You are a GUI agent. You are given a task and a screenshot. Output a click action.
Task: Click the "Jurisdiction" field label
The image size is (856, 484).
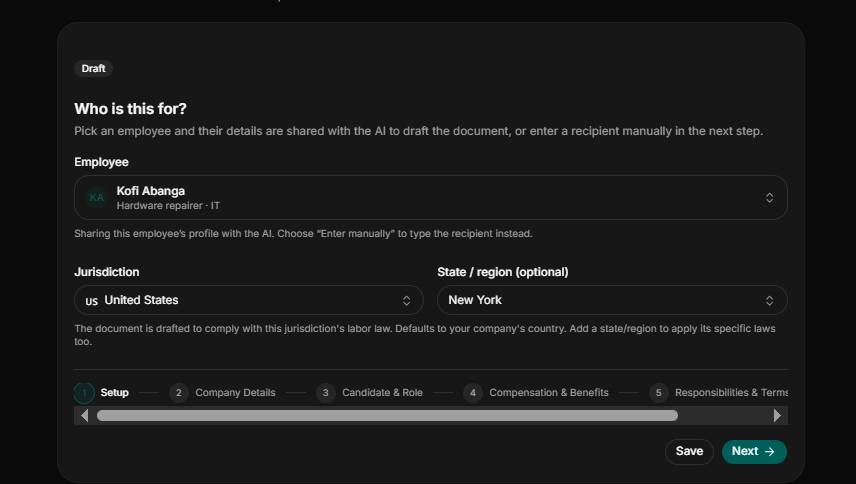[106, 272]
